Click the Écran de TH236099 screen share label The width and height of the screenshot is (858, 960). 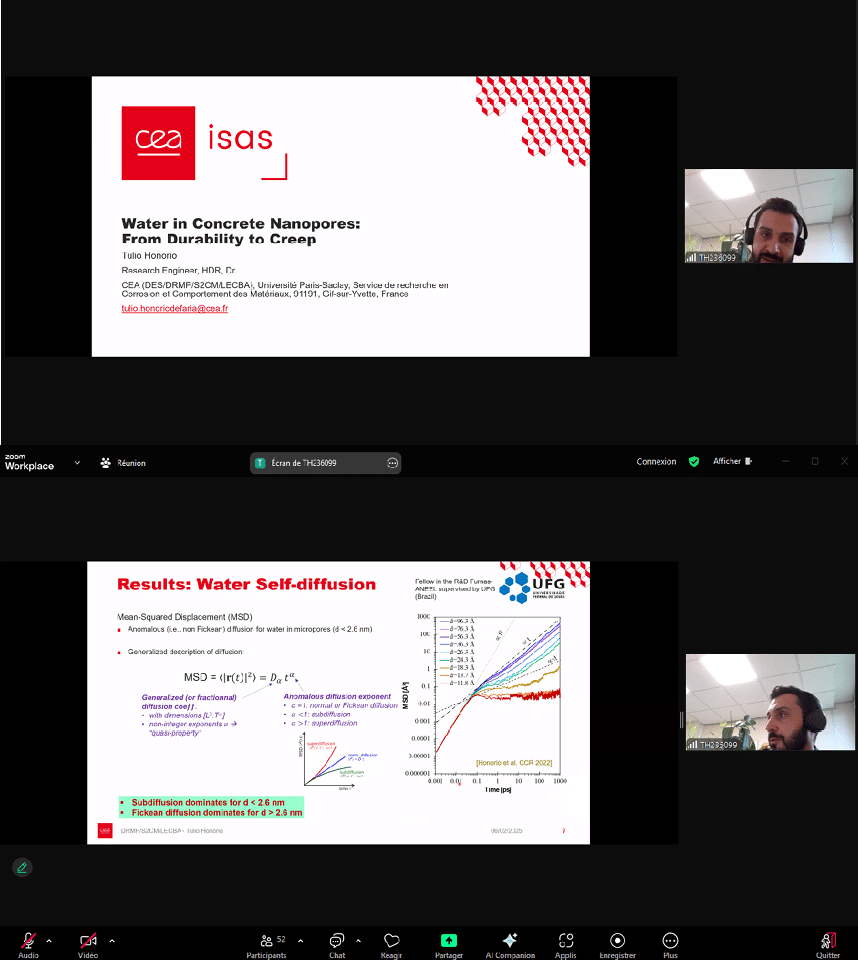pos(304,463)
